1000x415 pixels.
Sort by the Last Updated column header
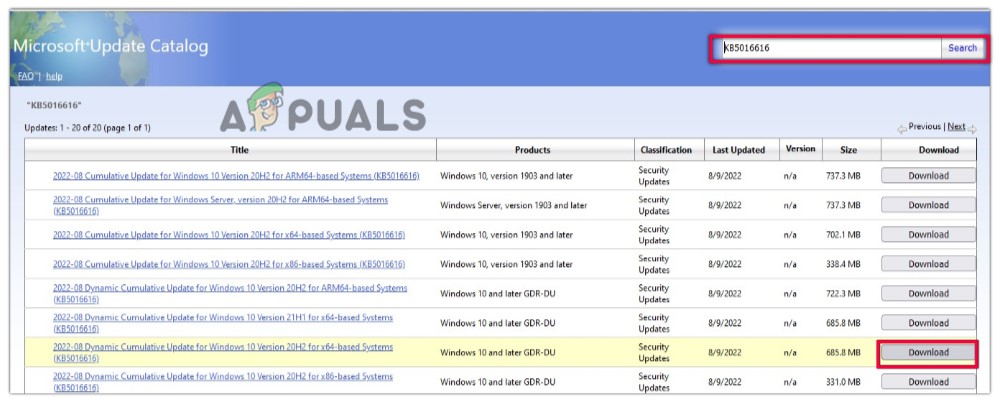tap(739, 150)
